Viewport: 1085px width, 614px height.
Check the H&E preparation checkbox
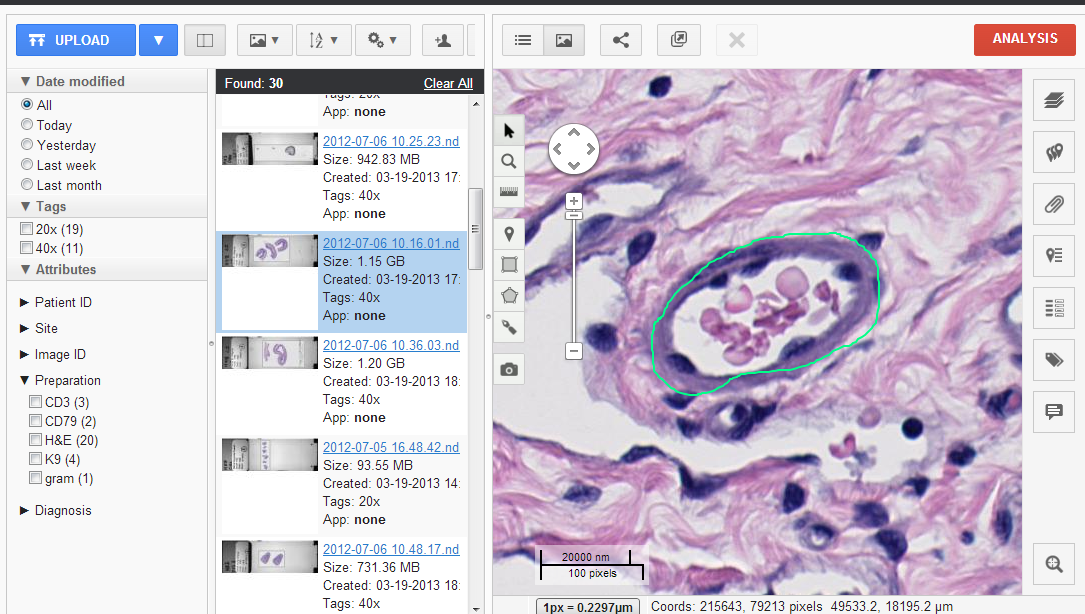[36, 440]
